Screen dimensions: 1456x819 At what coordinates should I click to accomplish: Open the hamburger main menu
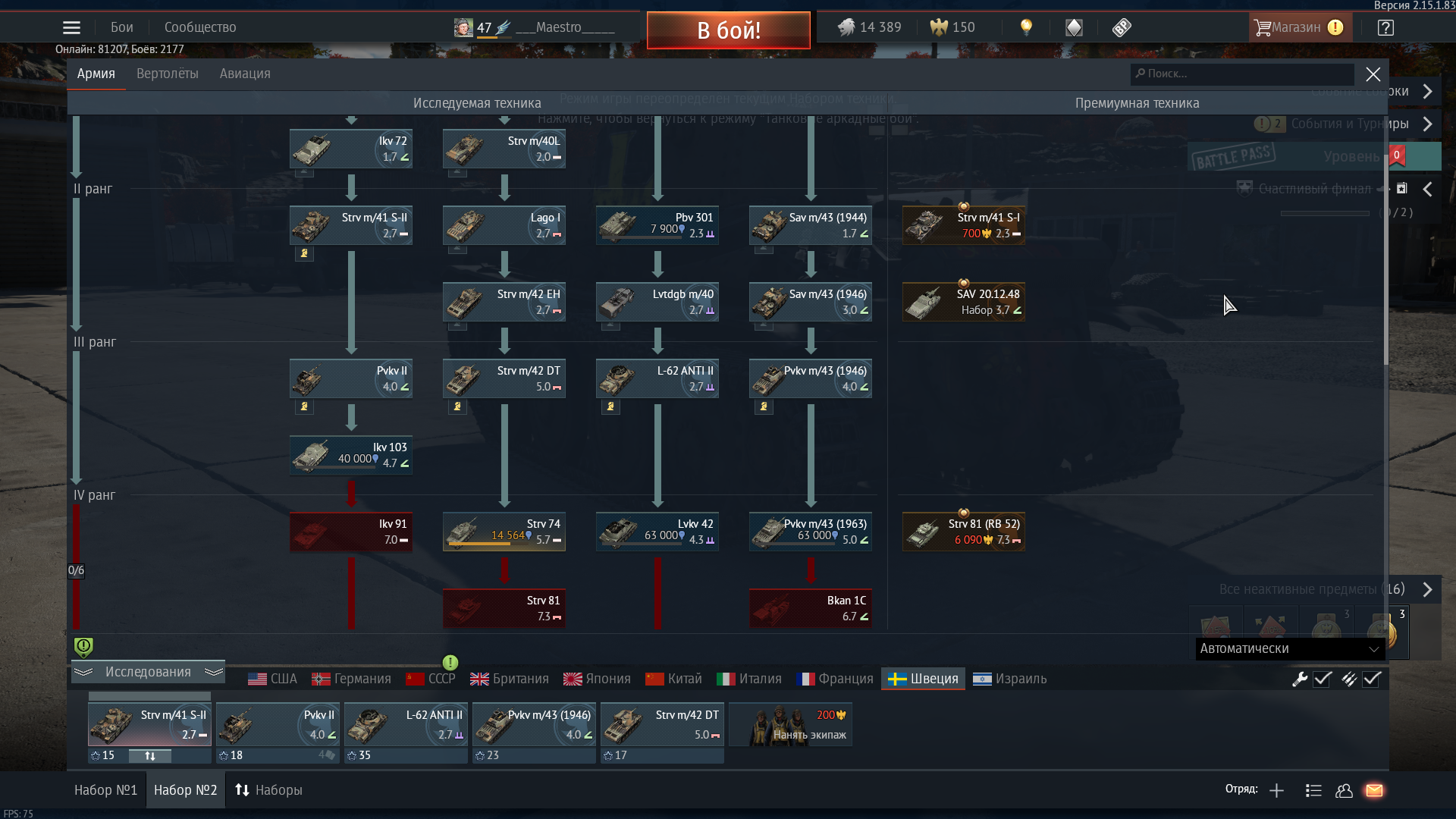71,28
